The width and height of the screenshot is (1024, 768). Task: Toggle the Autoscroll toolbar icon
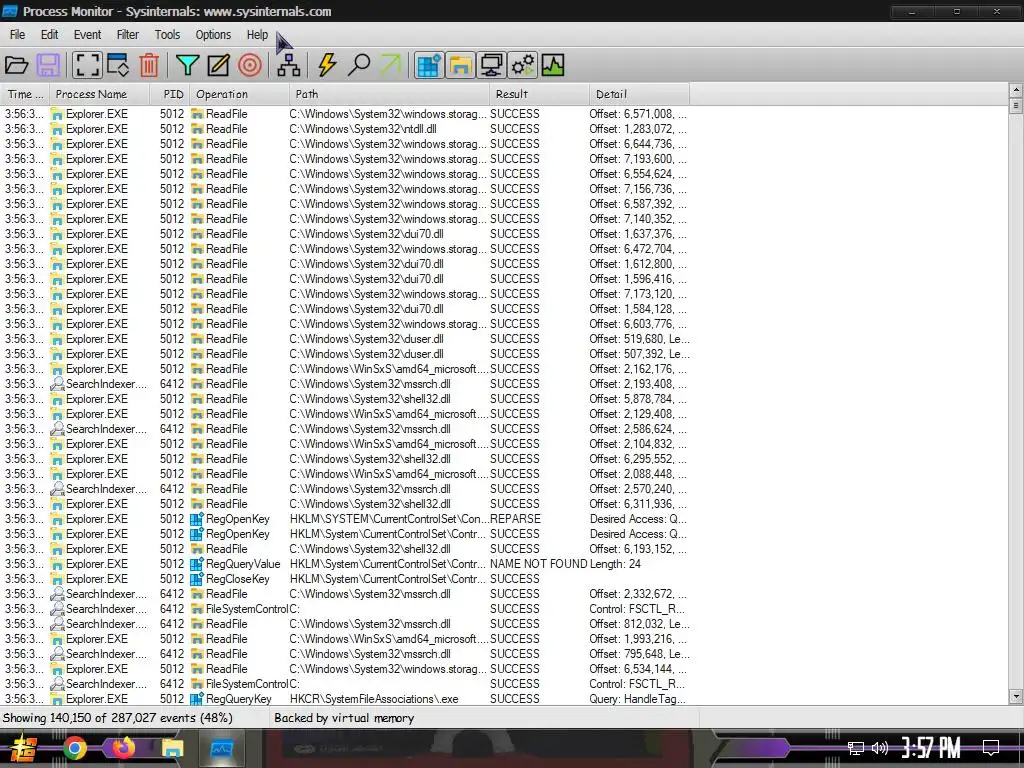point(118,65)
